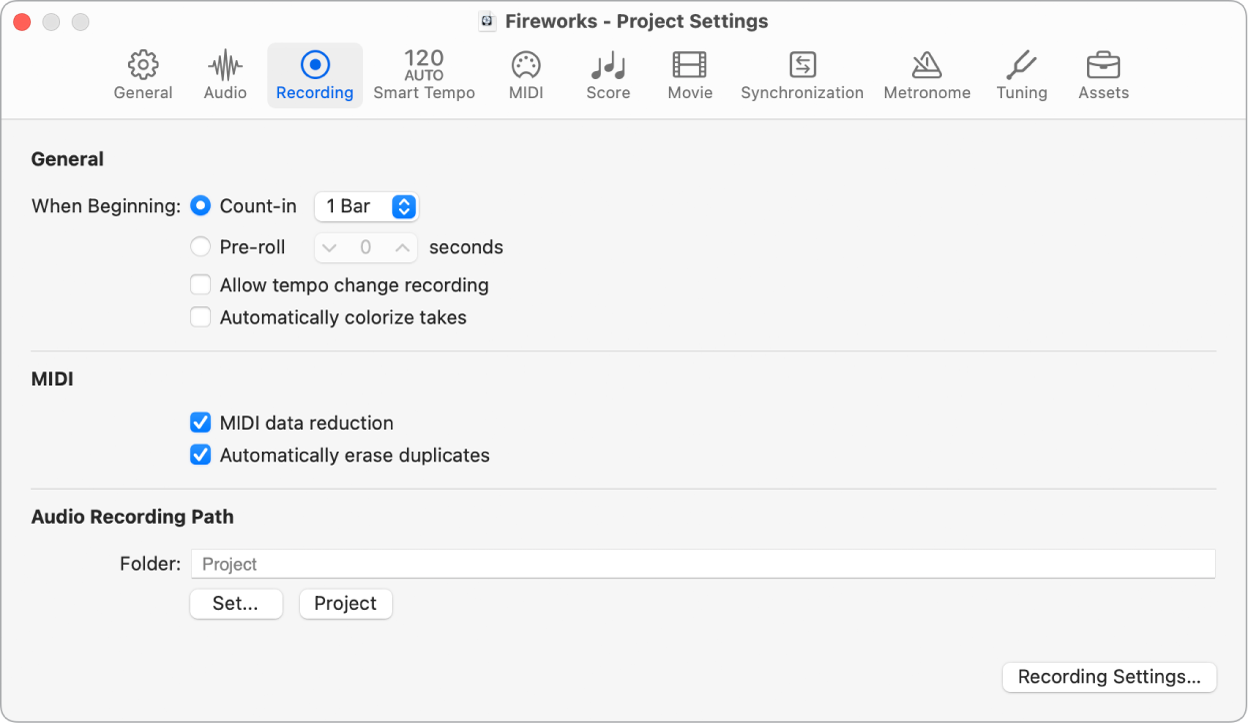This screenshot has height=724, width=1248.
Task: Check Automatically colorize takes
Action: coord(200,317)
